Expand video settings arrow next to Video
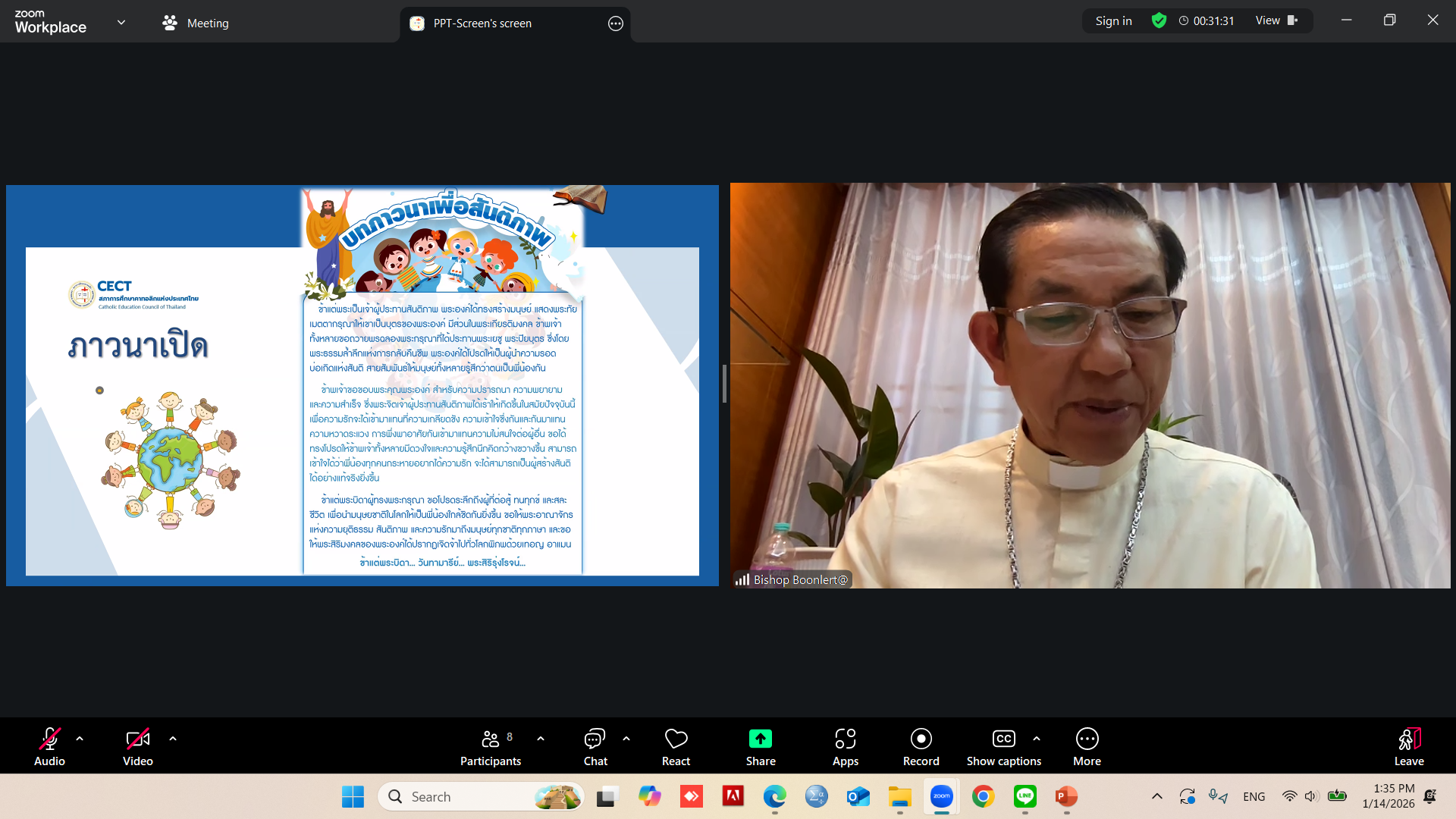The width and height of the screenshot is (1456, 819). point(173,739)
